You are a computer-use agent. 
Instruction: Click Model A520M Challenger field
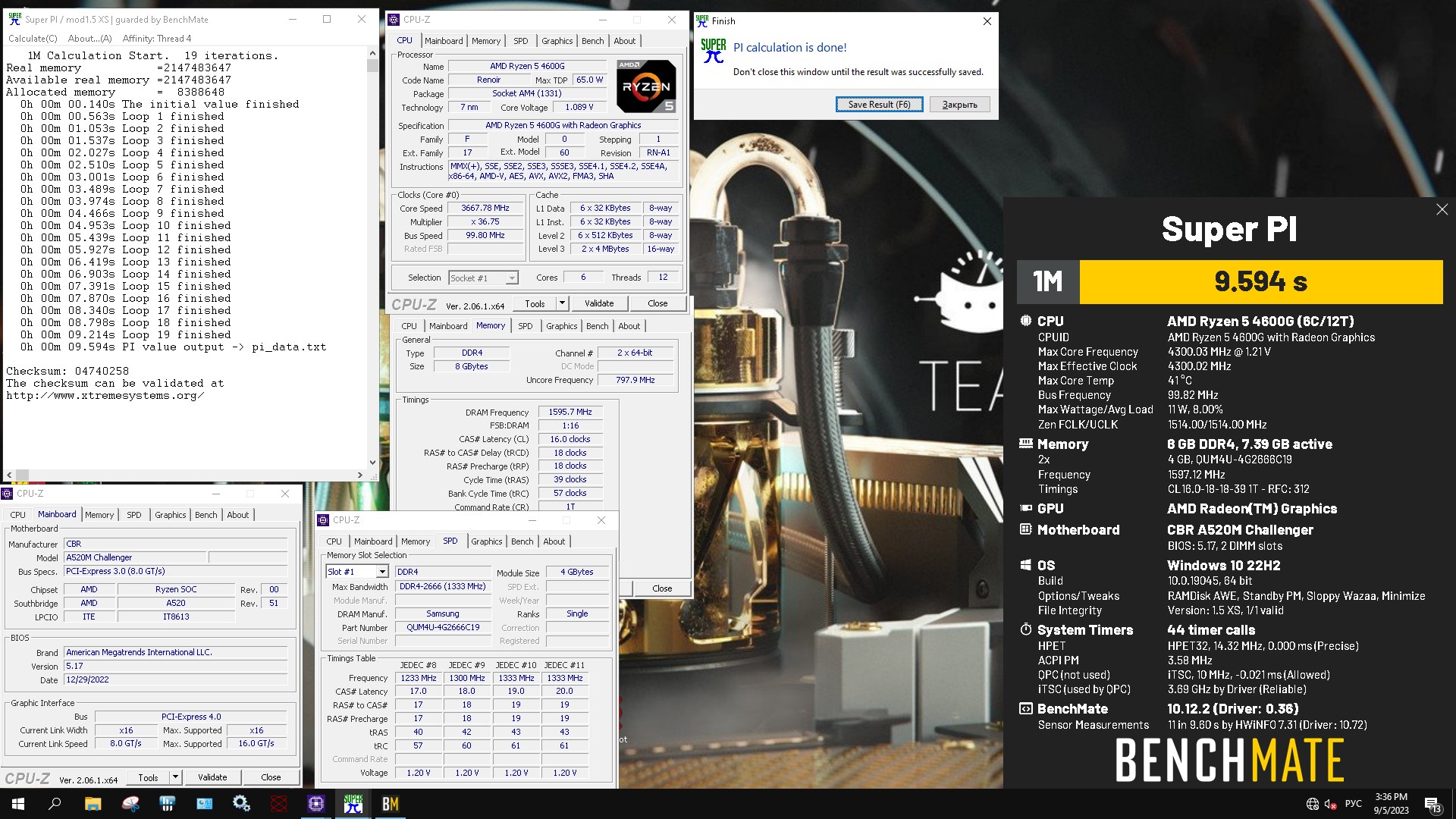135,557
